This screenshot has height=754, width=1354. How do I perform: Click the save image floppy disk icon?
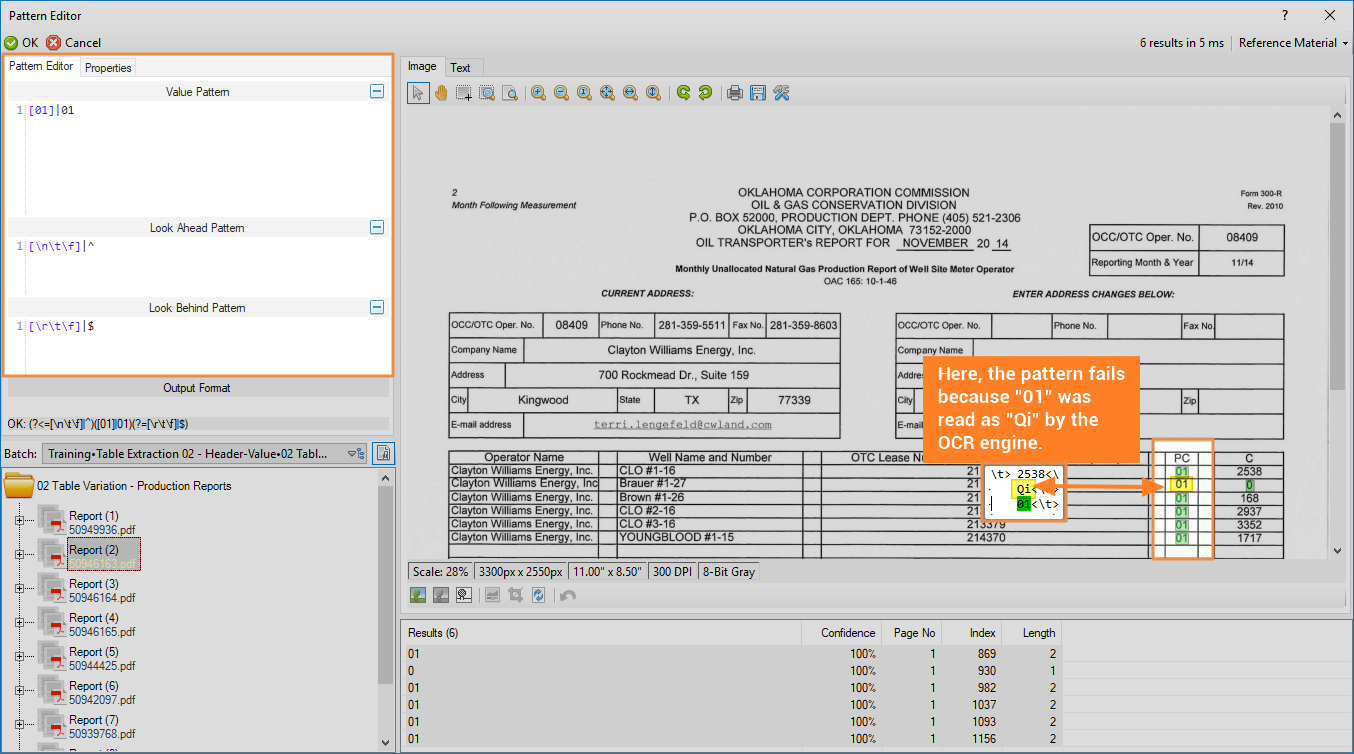pyautogui.click(x=758, y=93)
